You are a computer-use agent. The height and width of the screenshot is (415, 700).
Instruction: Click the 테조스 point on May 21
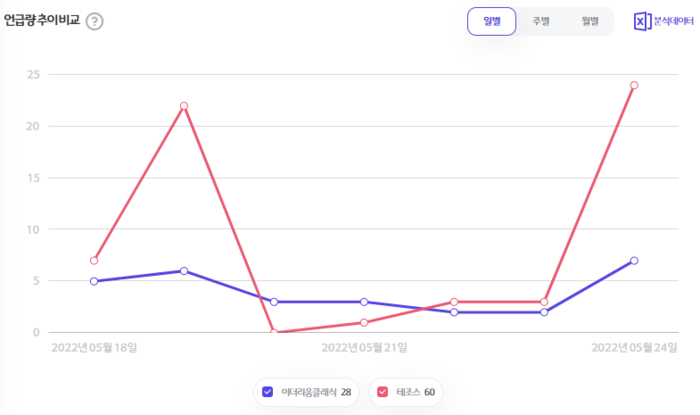364,322
